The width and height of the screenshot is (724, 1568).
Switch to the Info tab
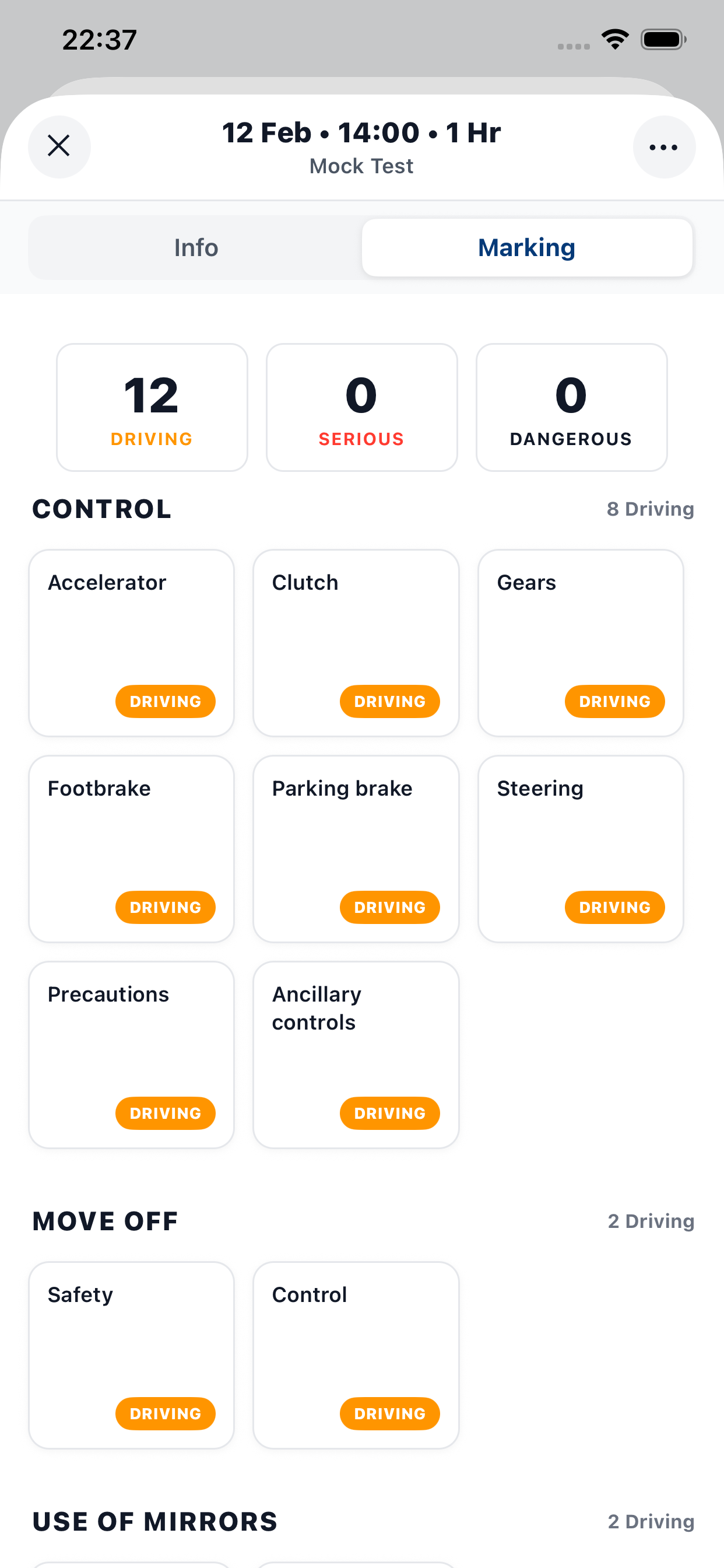[x=196, y=247]
